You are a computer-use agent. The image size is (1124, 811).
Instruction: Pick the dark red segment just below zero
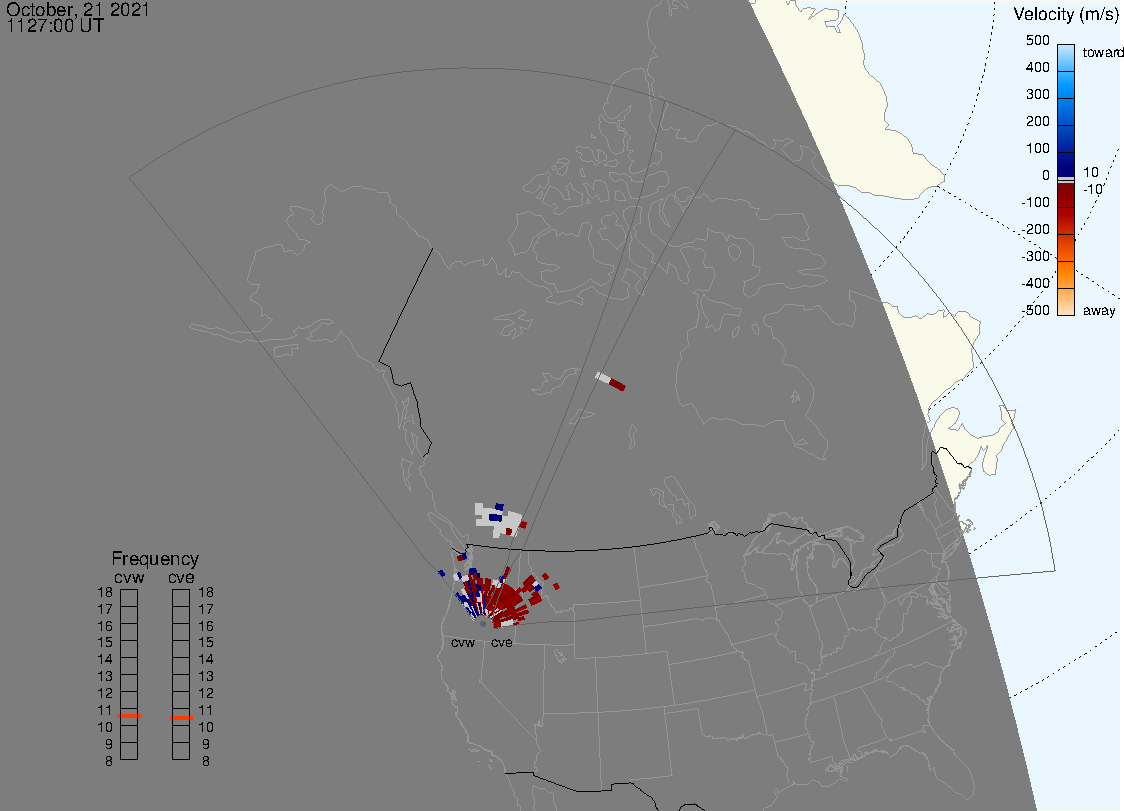(x=1066, y=195)
